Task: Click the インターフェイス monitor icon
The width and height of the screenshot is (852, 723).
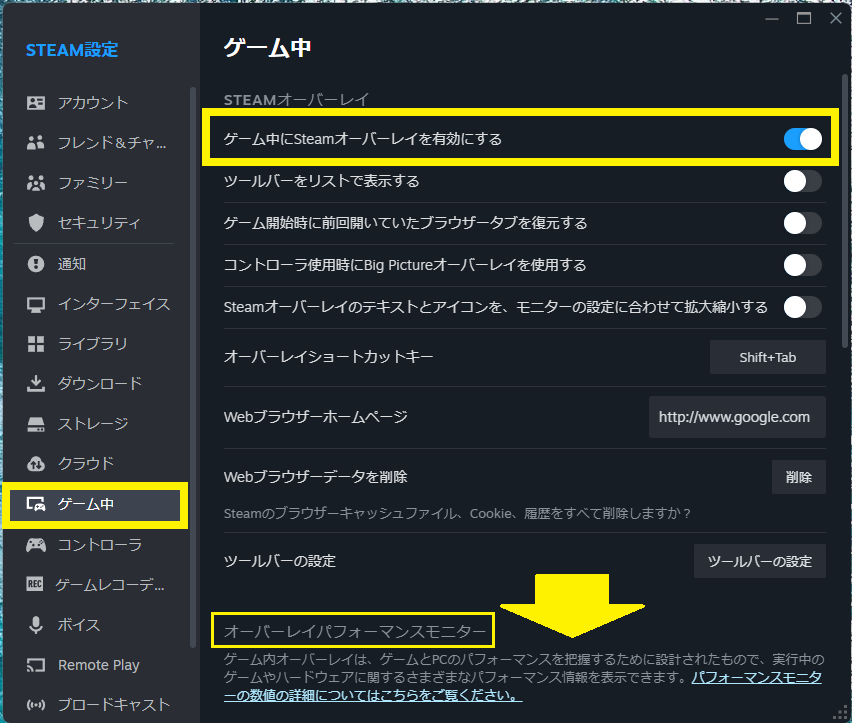Action: (x=36, y=304)
